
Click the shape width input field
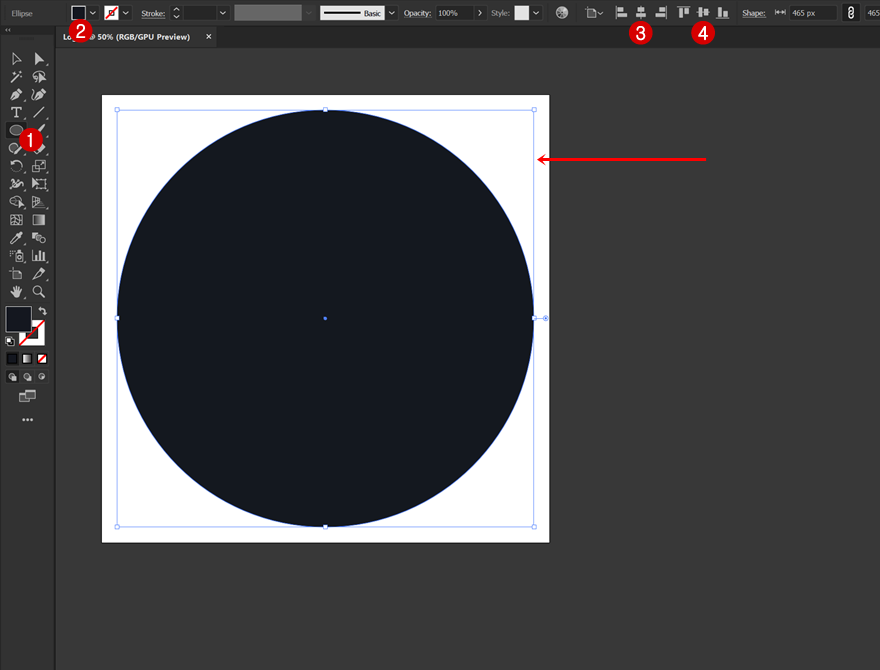tap(812, 13)
